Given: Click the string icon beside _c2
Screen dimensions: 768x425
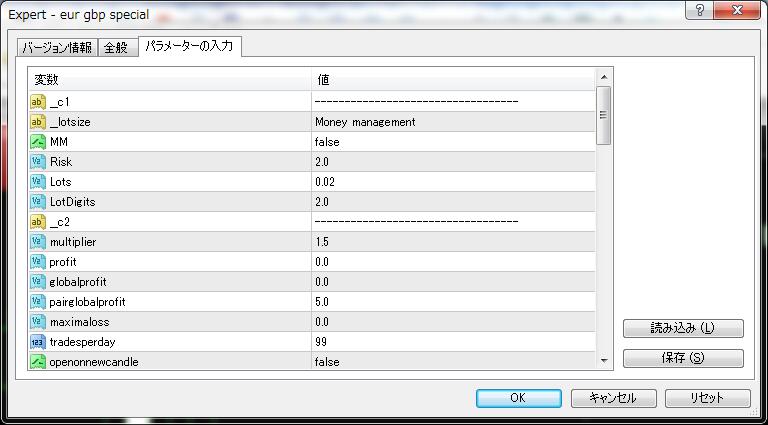Looking at the screenshot, I should [38, 222].
